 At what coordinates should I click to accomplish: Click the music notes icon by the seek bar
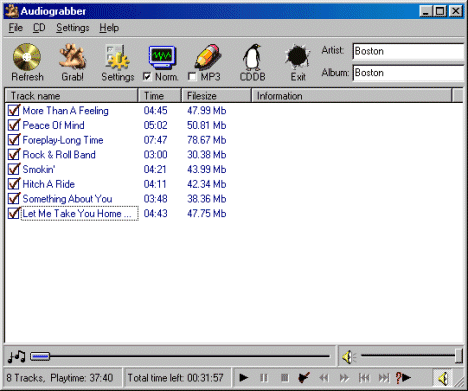pos(16,356)
